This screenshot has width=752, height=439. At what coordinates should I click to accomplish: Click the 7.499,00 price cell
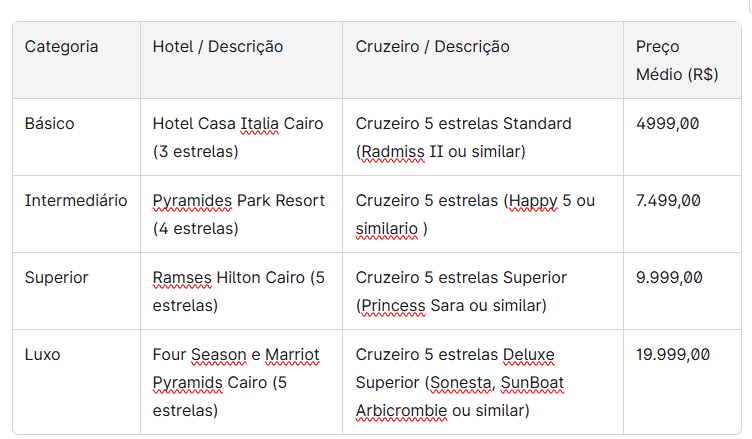click(x=669, y=201)
